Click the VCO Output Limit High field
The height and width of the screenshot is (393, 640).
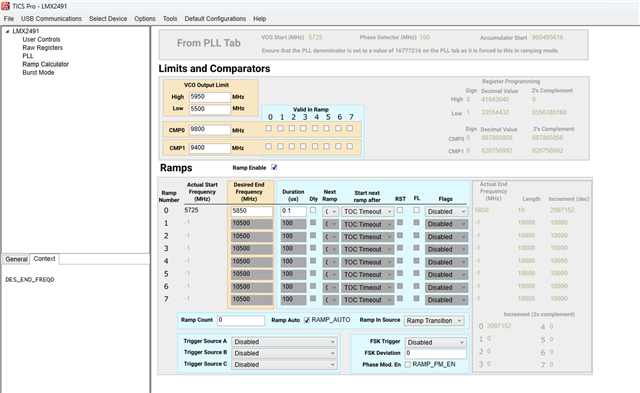pyautogui.click(x=210, y=97)
